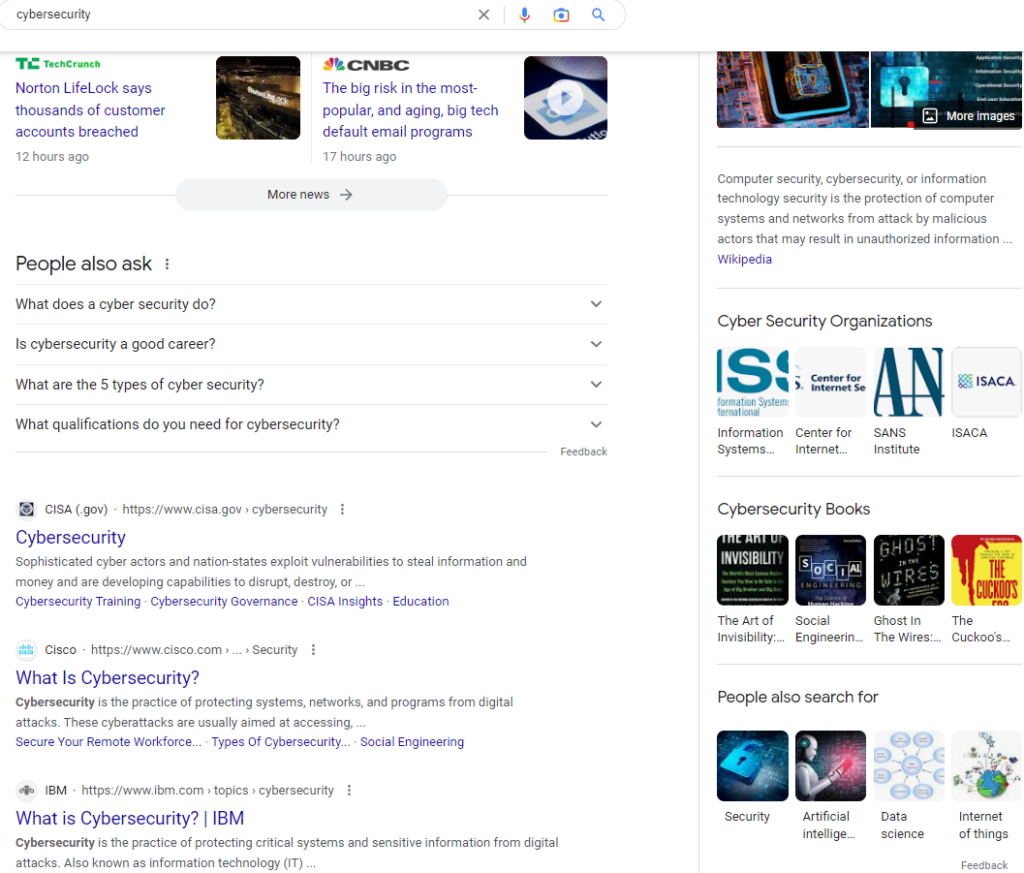Click the cisco.com URL breadcrumb
1024x873 pixels.
pos(194,650)
